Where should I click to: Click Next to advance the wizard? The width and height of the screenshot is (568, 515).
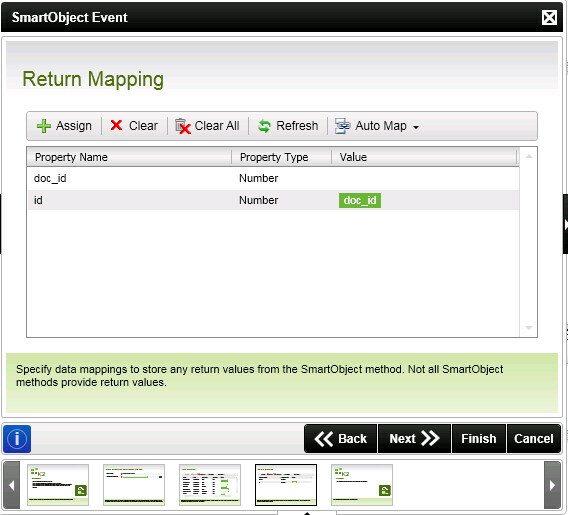pos(414,439)
